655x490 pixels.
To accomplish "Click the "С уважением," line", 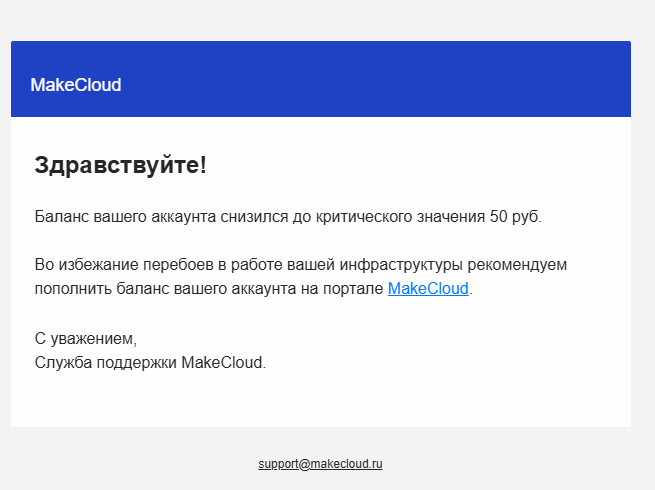I will [x=86, y=339].
